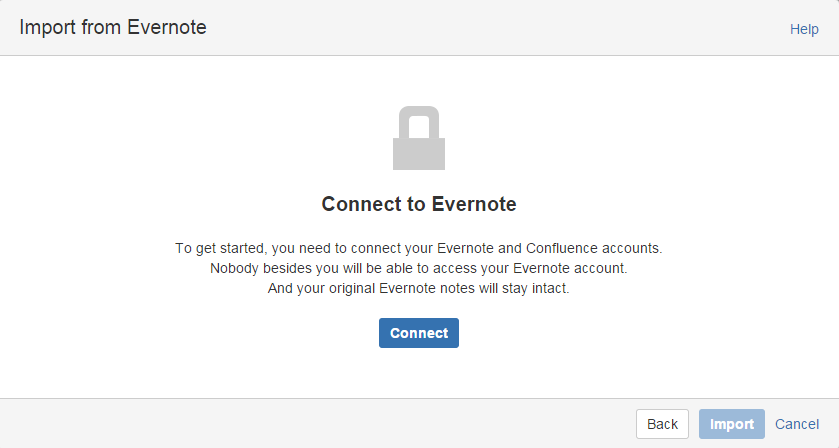Click the "Import from Evernote" dialog title

[x=113, y=28]
